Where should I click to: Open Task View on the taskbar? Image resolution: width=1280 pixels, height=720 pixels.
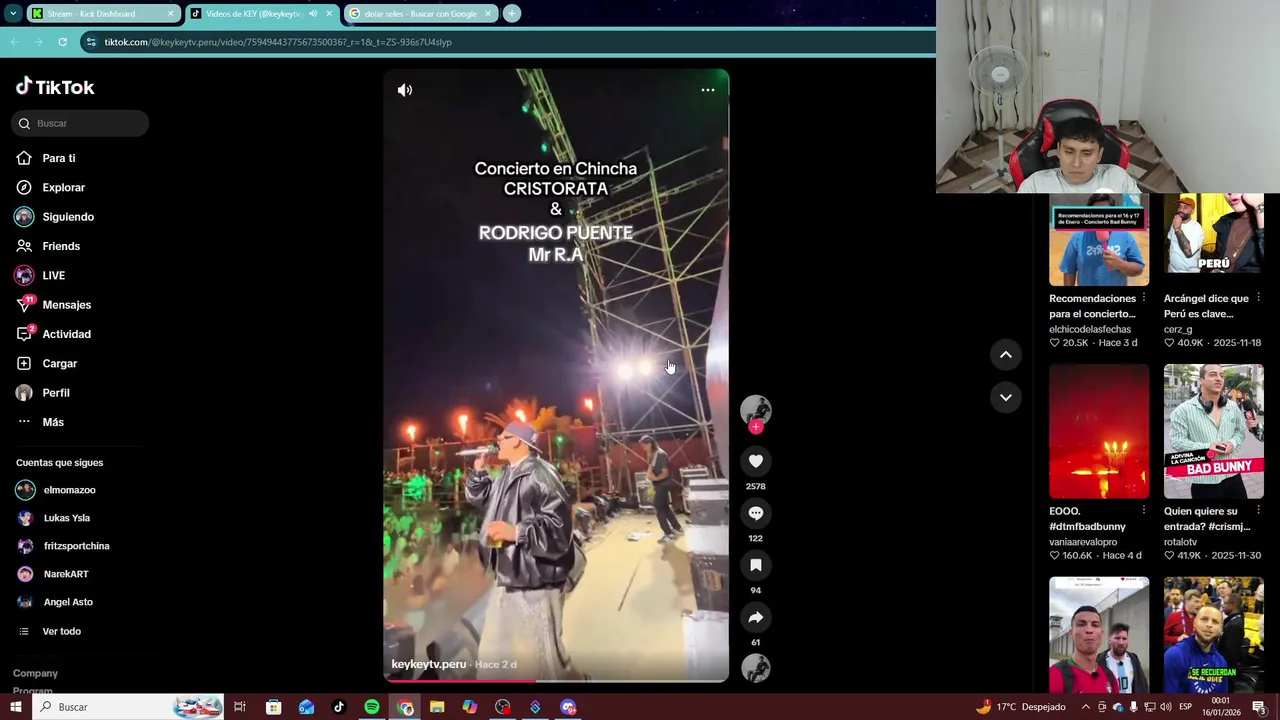point(240,707)
